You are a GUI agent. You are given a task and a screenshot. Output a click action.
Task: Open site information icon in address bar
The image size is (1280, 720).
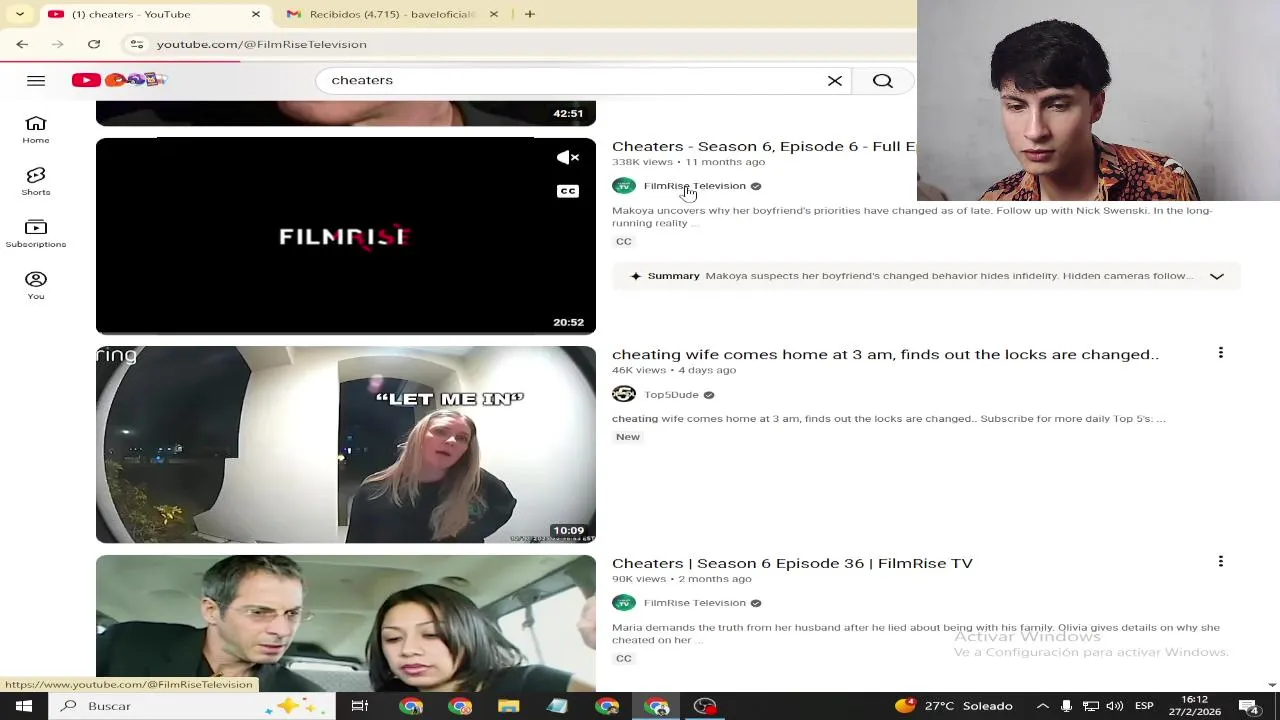coord(137,44)
